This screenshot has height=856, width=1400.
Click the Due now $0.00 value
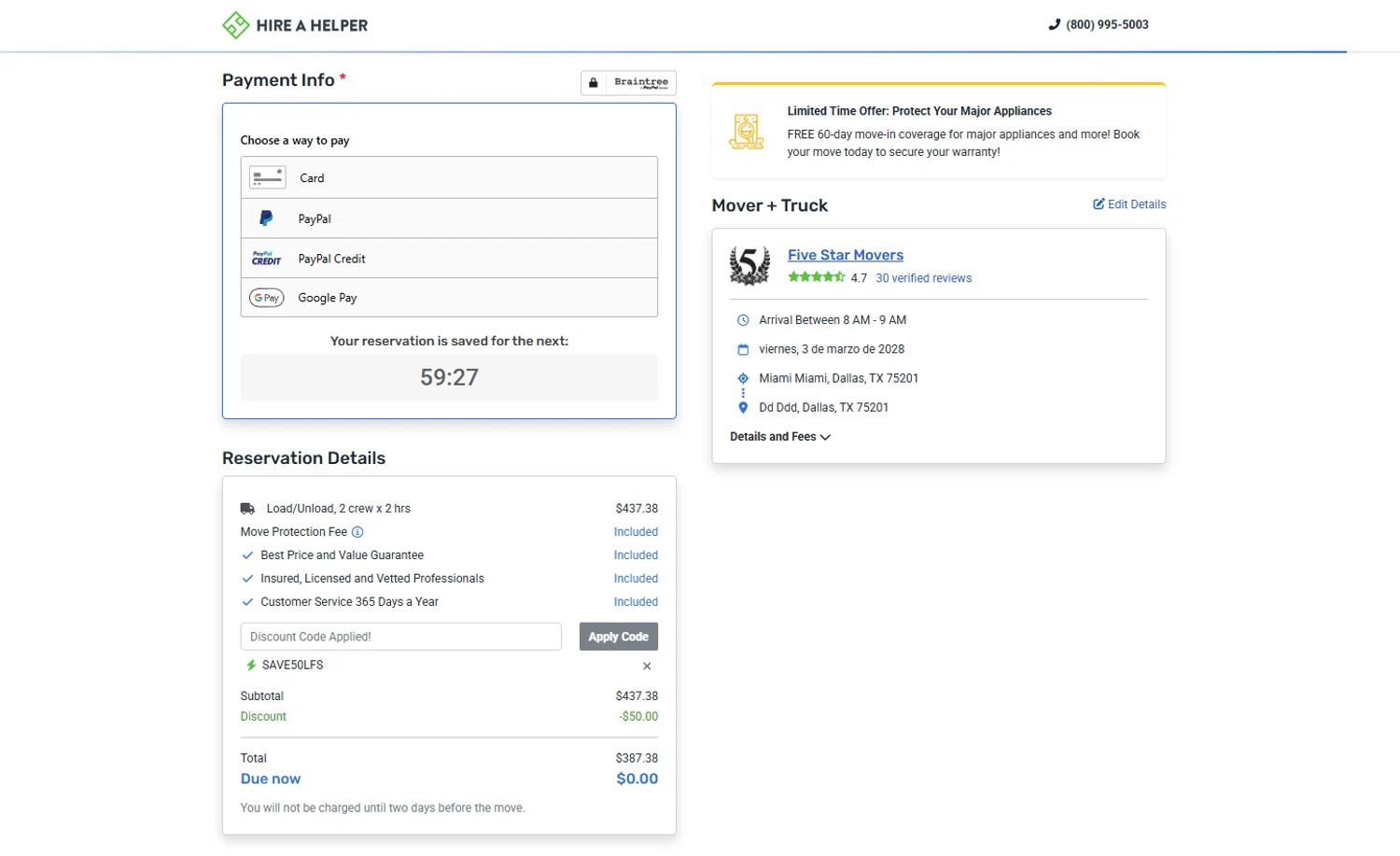point(637,779)
